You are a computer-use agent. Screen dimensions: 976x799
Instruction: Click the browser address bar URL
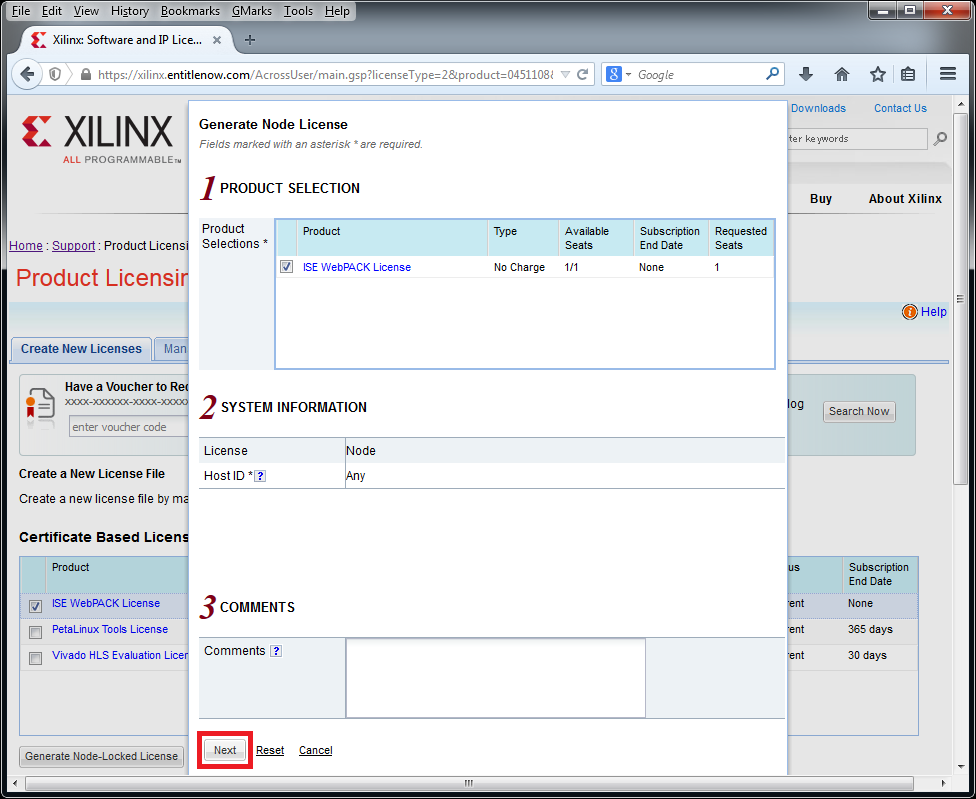(325, 75)
